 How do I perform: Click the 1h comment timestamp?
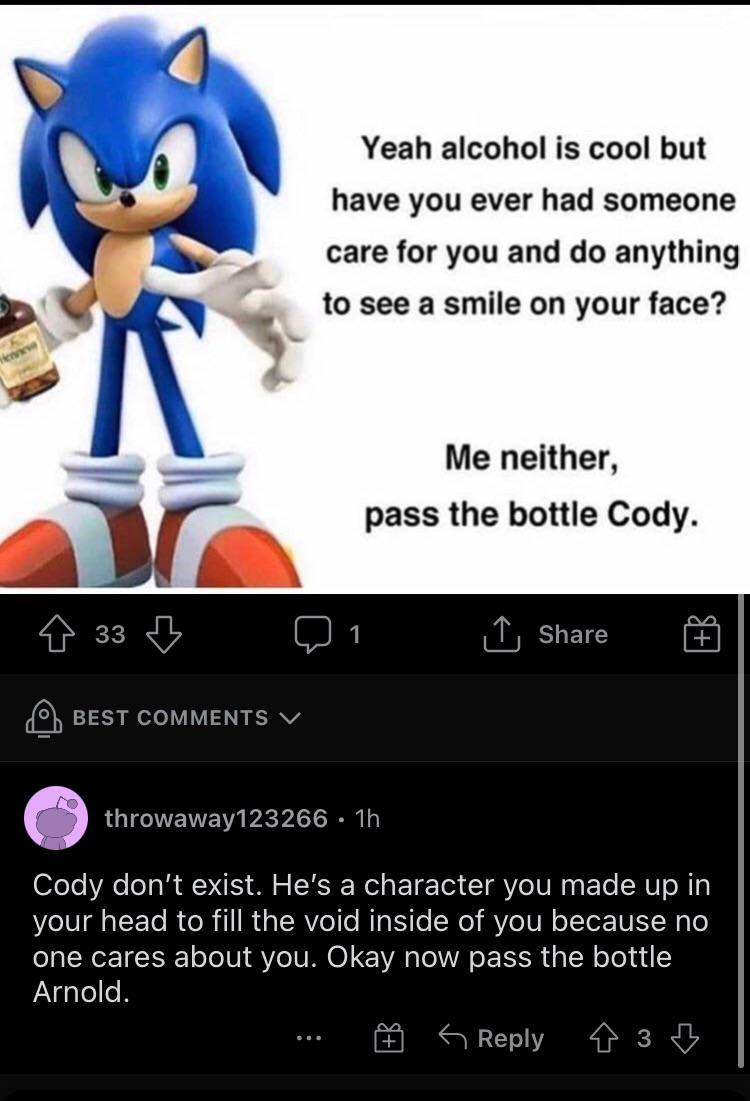pyautogui.click(x=367, y=818)
